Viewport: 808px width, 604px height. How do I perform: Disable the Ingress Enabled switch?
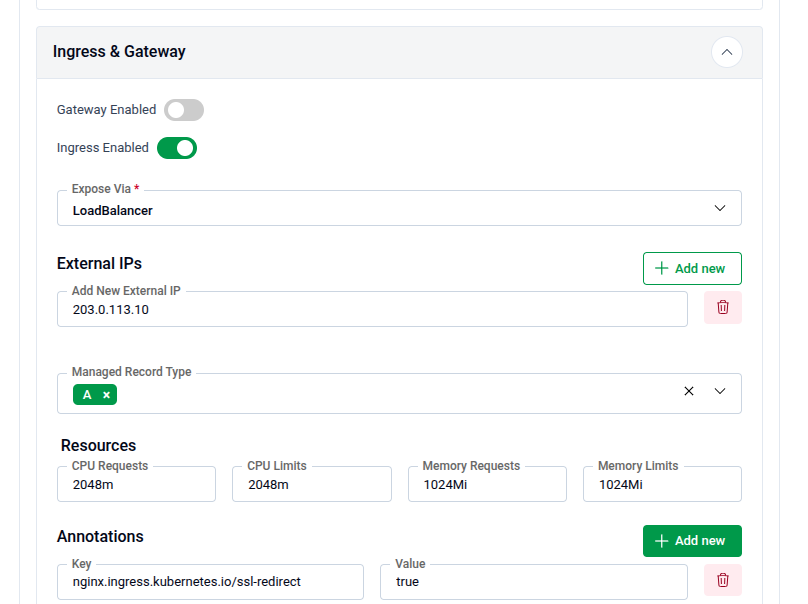tap(177, 148)
